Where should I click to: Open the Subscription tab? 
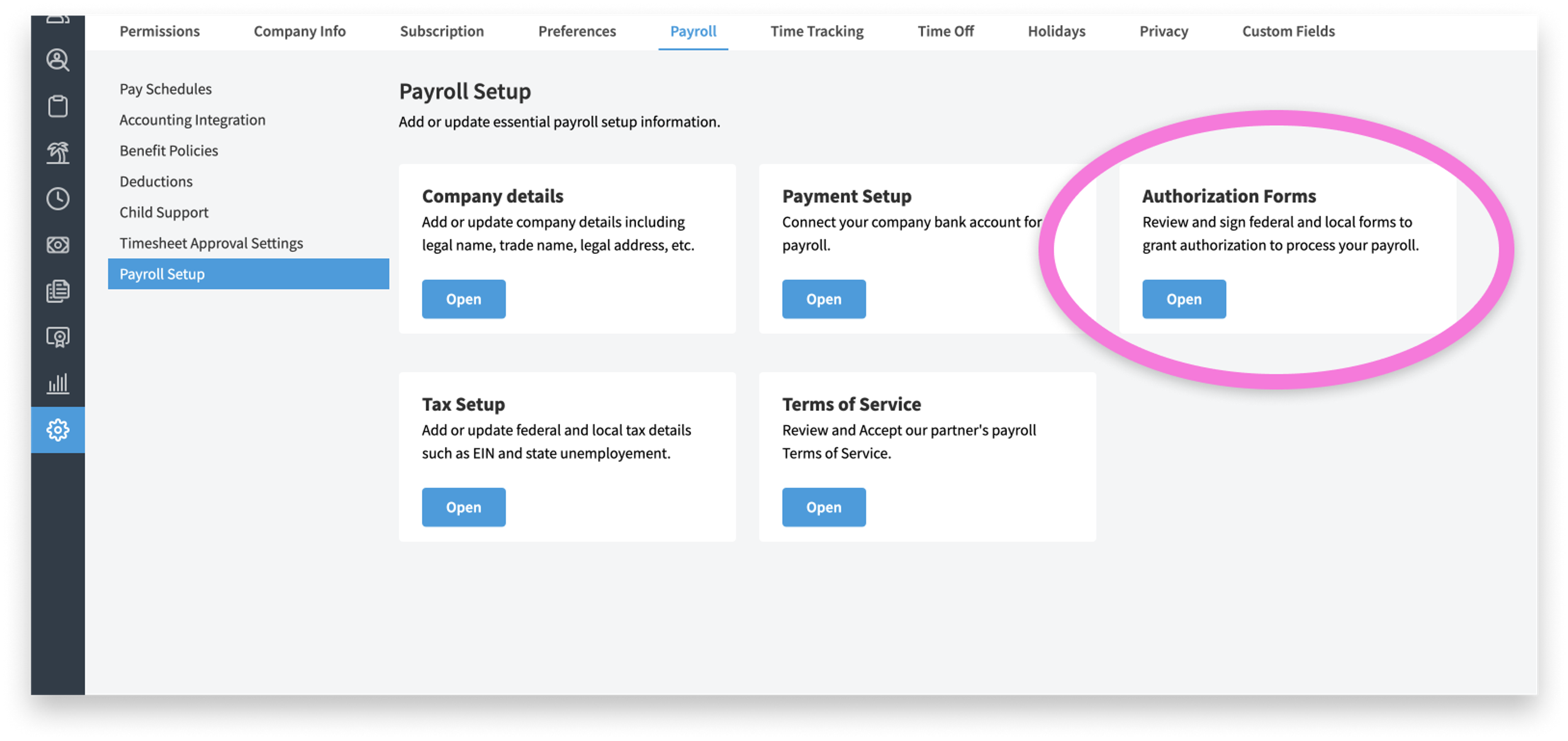[x=442, y=31]
